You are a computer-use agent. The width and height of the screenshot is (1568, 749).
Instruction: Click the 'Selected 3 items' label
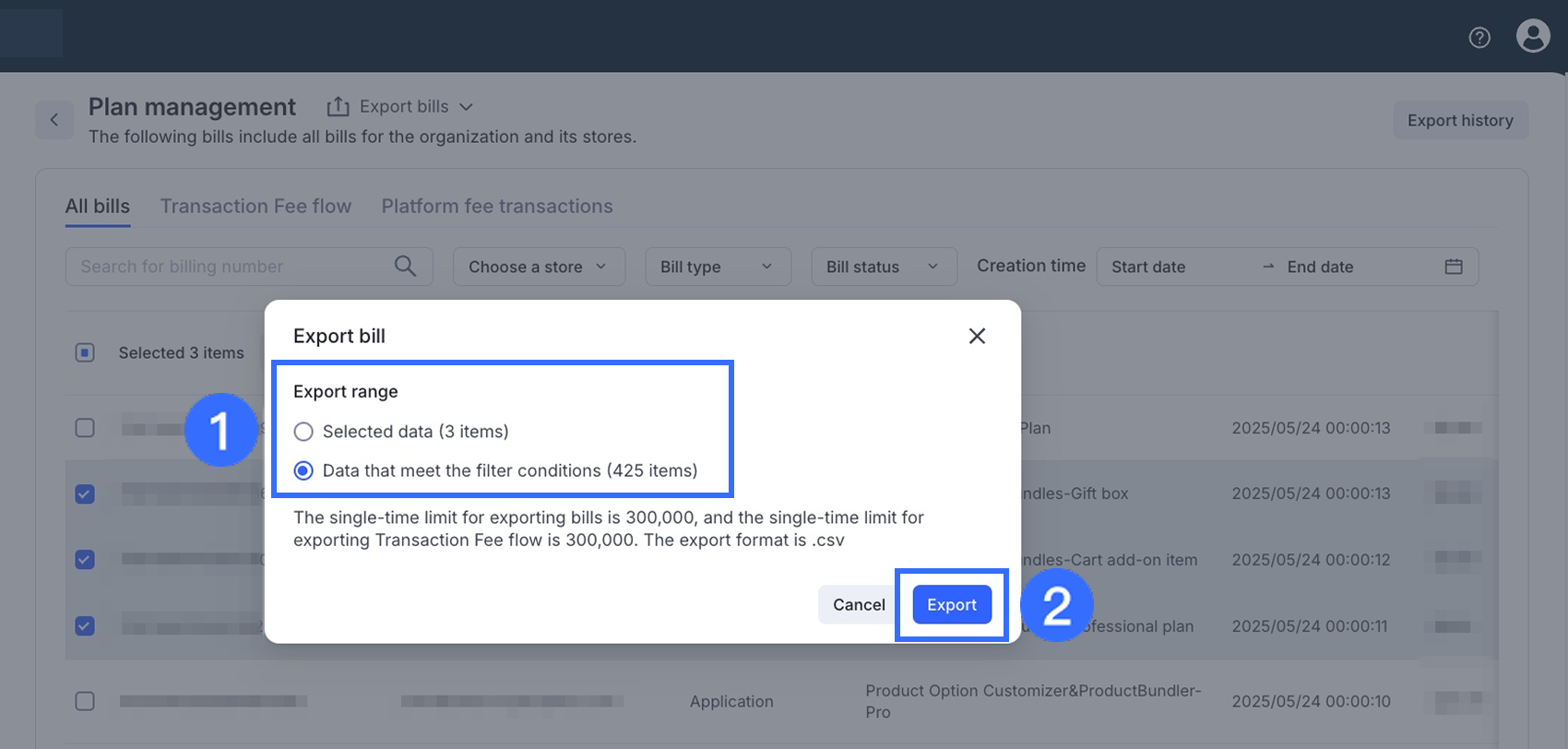(181, 352)
